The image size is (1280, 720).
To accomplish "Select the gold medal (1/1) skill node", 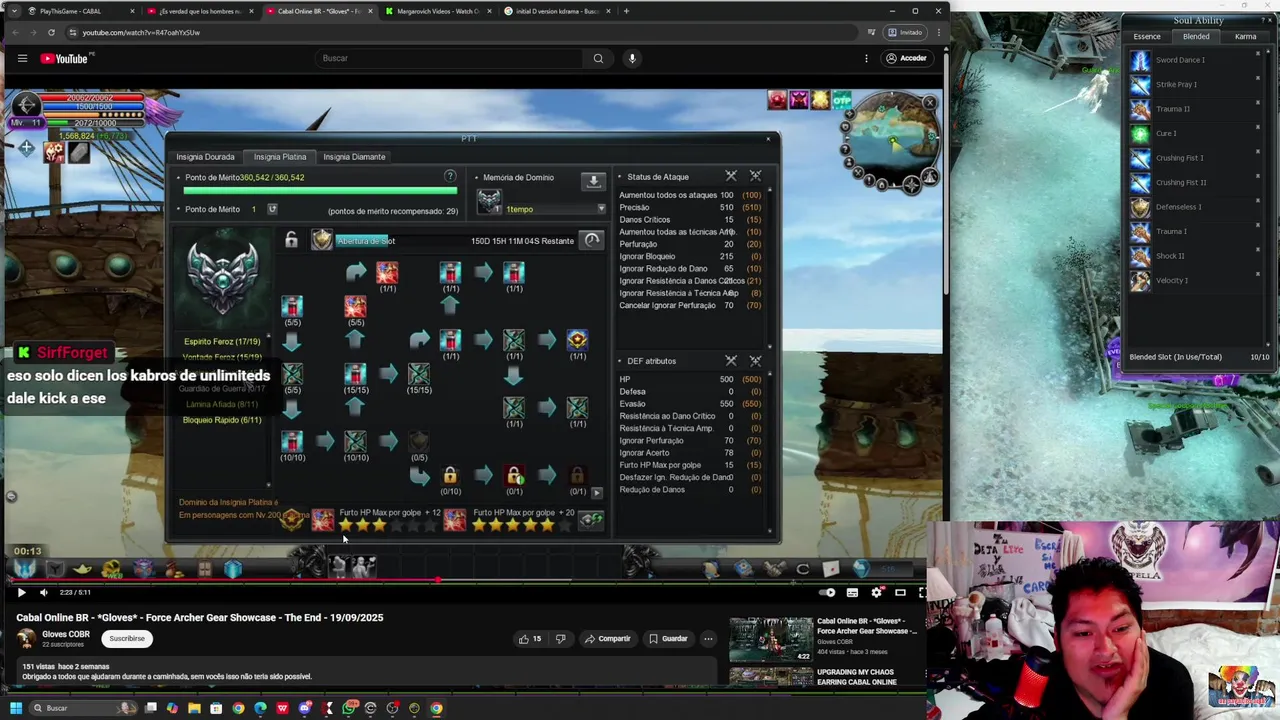I will coord(577,340).
